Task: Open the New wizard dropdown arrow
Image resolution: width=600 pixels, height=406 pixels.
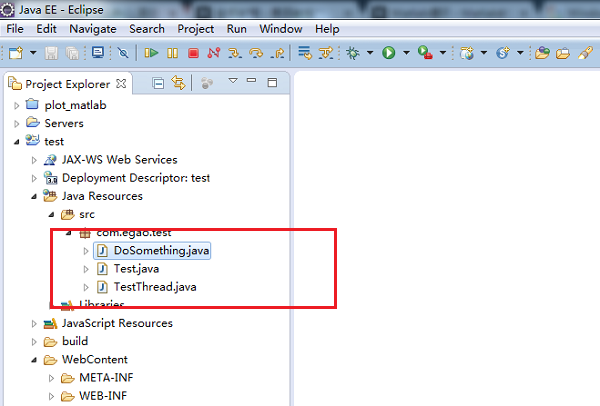Action: click(33, 52)
